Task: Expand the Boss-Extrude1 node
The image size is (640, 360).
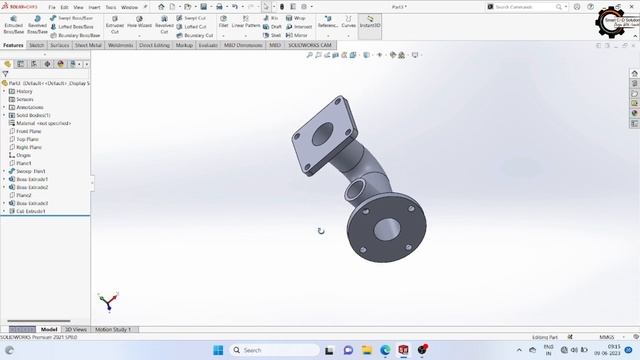Action: (x=4, y=179)
